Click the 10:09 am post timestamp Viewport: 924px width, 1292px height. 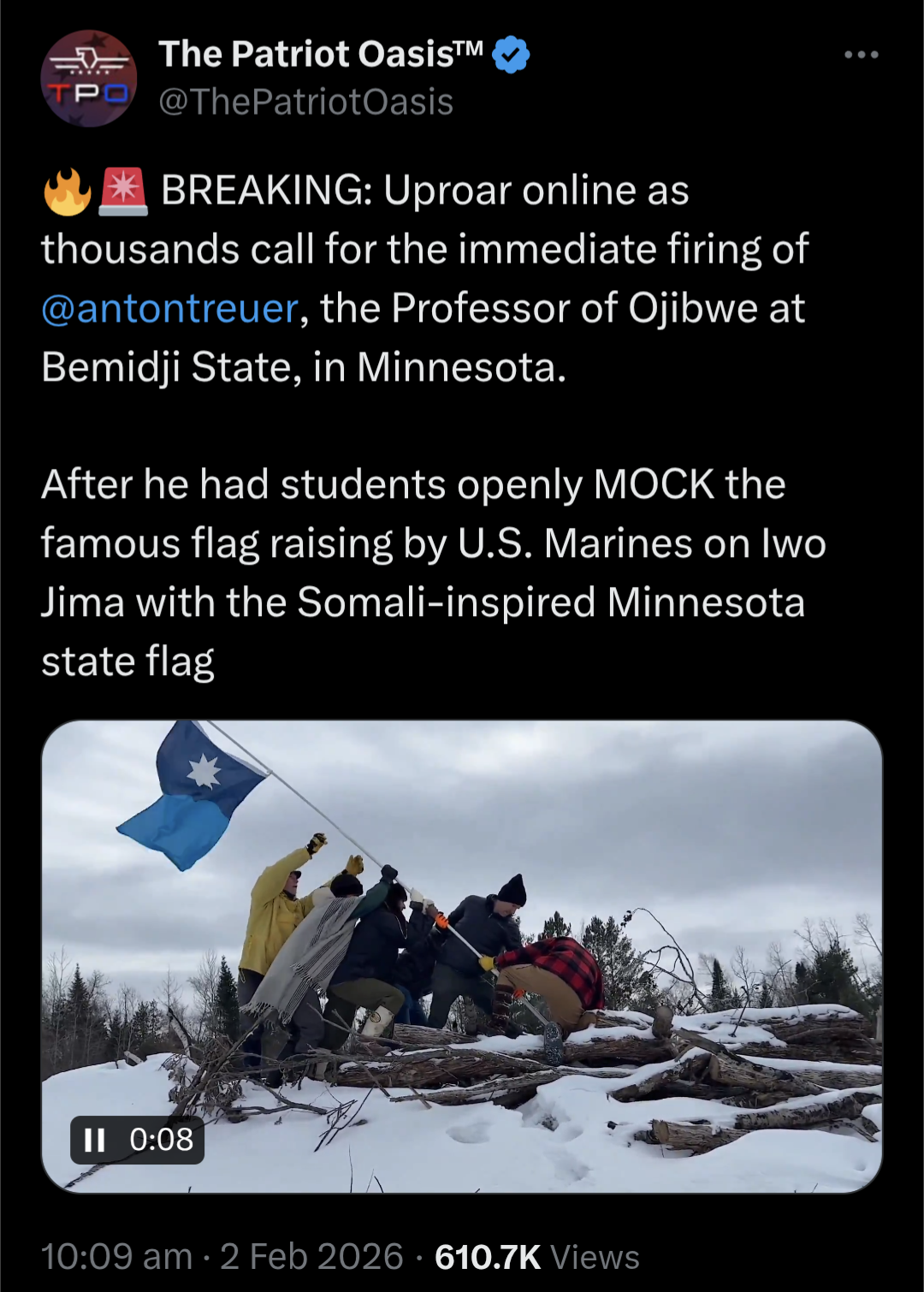point(116,1257)
